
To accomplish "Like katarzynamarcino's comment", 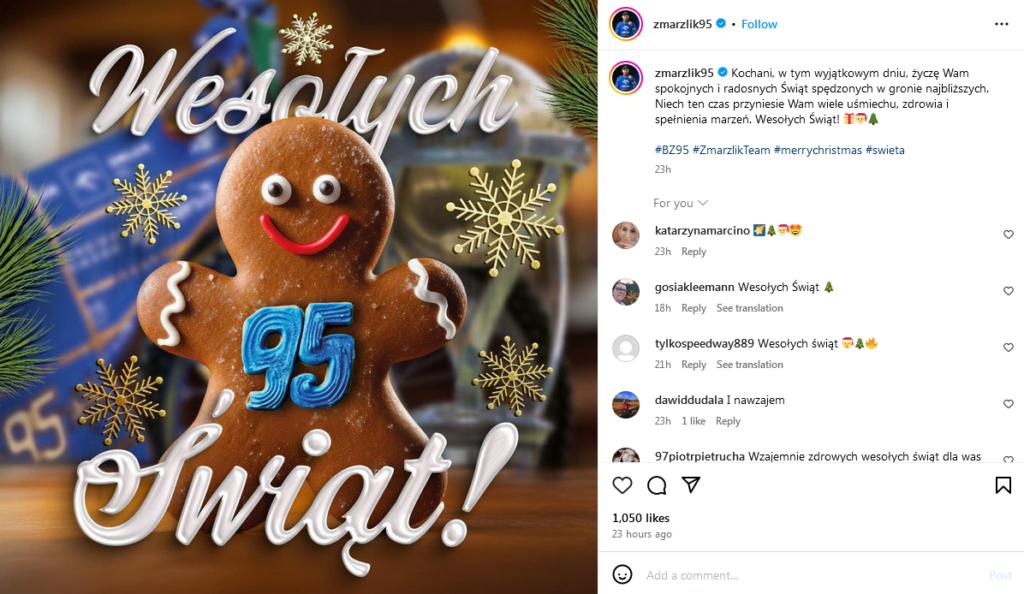I will pos(1008,234).
